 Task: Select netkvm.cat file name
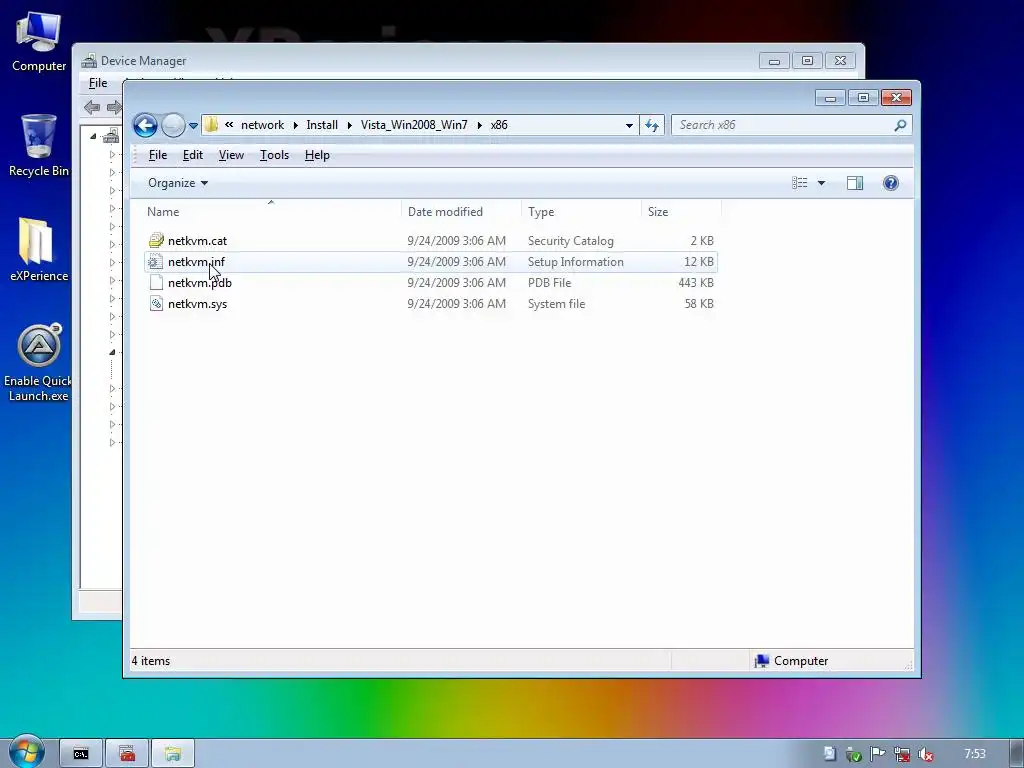pos(197,241)
